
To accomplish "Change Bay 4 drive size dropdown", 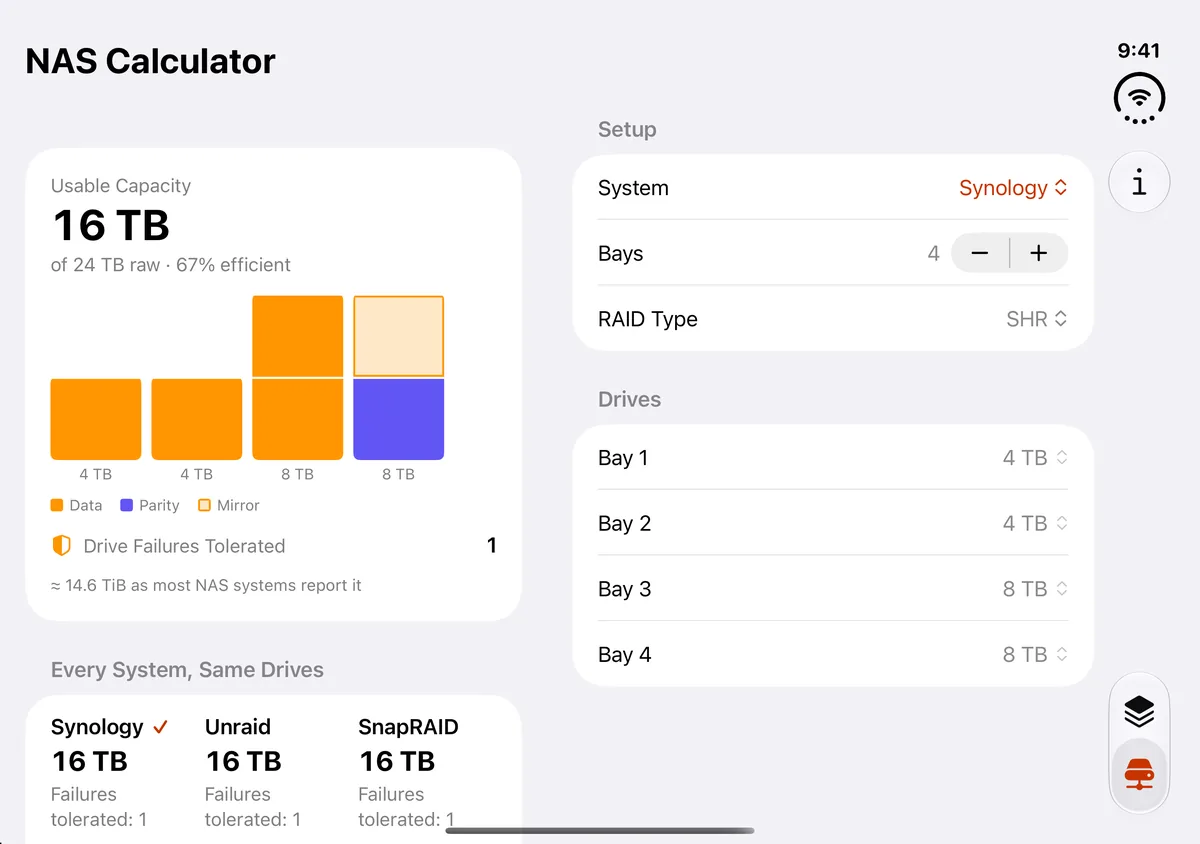I will [x=1035, y=655].
